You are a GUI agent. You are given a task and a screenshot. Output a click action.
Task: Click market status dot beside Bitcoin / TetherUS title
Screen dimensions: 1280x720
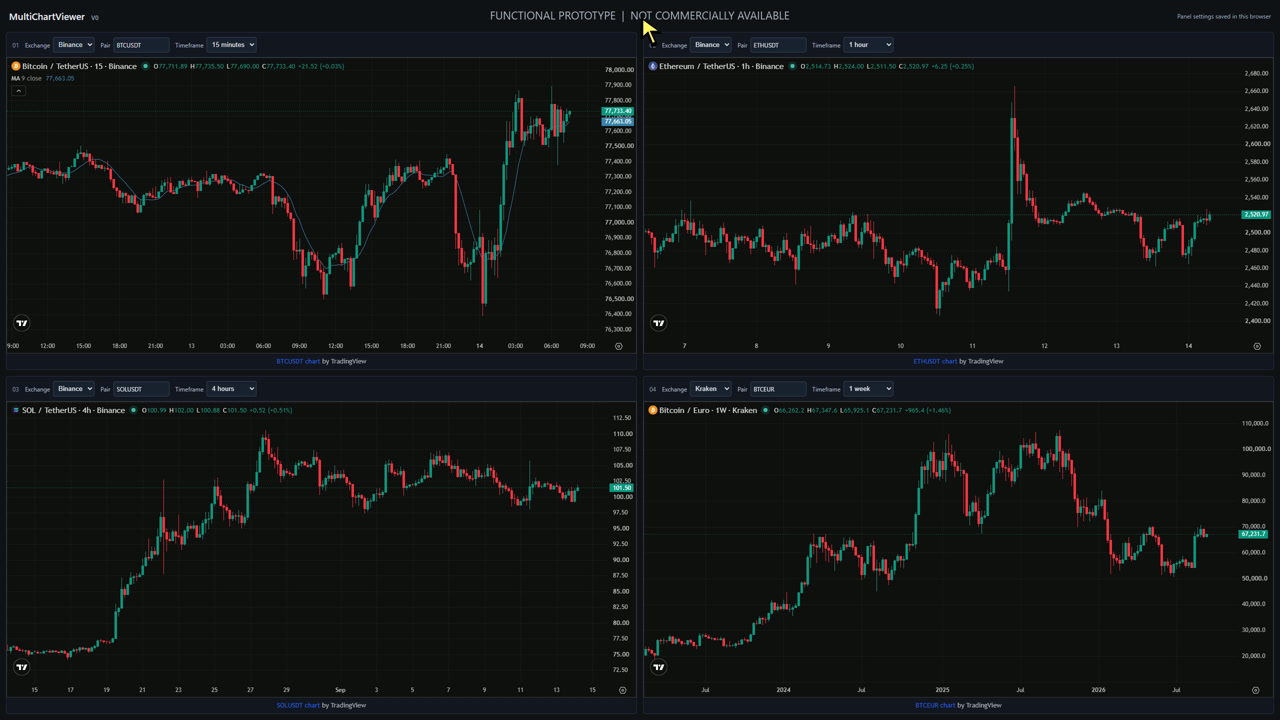(146, 66)
